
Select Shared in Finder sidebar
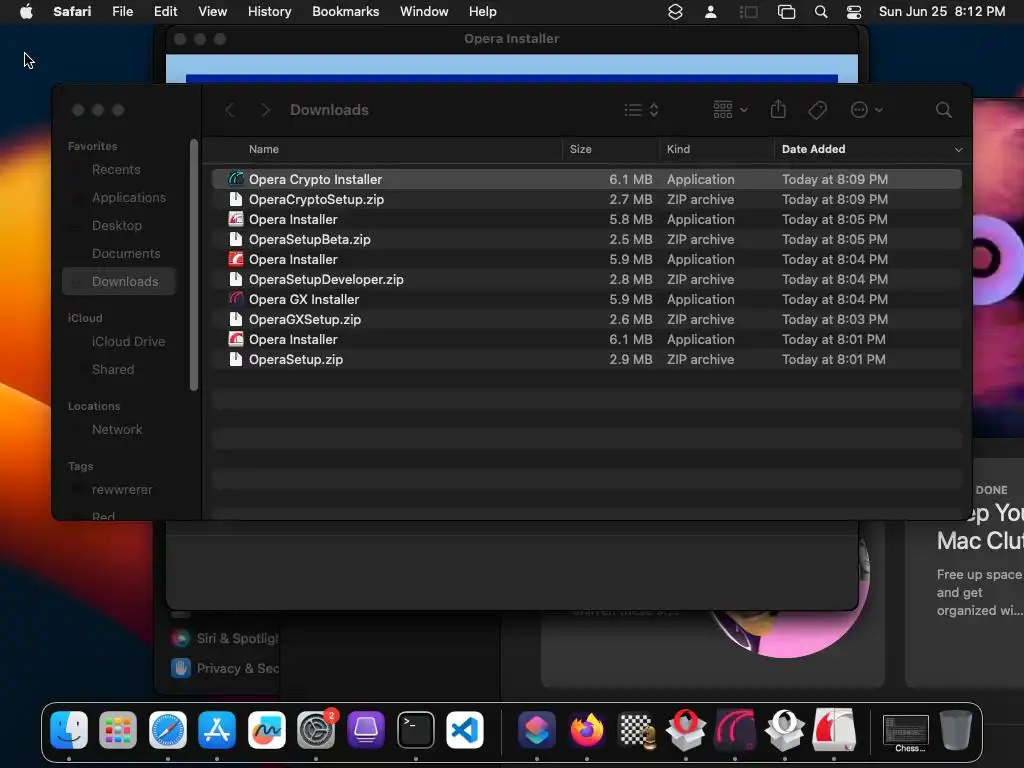[113, 370]
